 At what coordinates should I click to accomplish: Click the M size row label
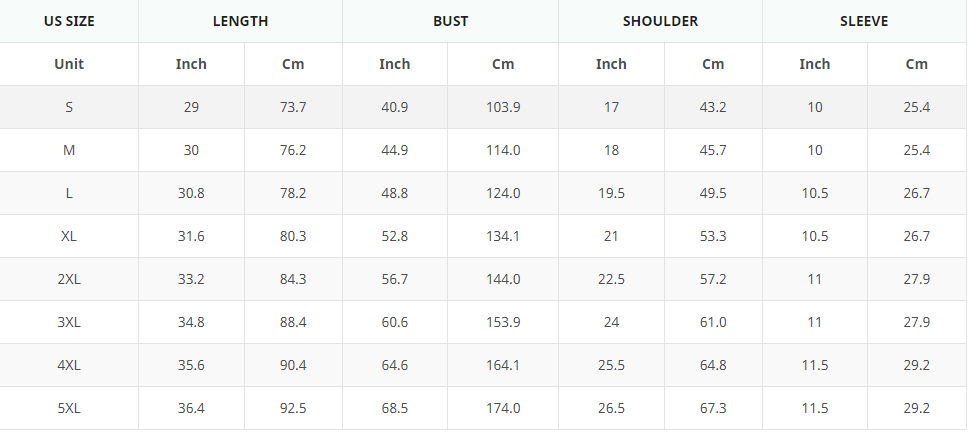[69, 150]
